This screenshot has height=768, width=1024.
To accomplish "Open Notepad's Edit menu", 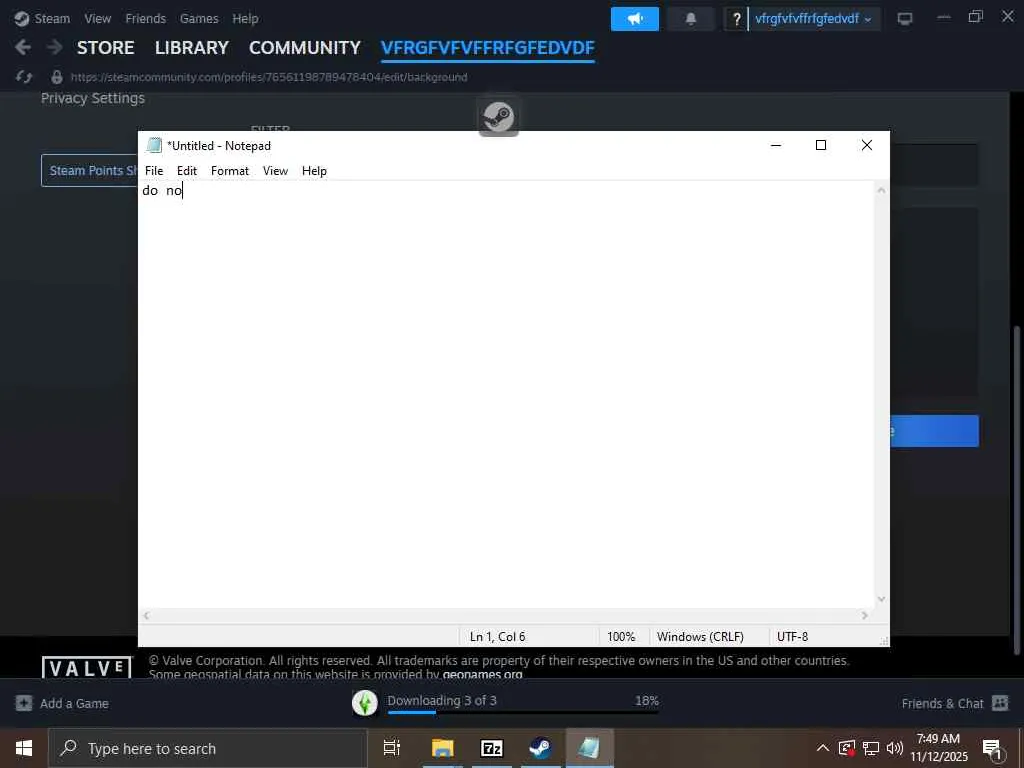I will pyautogui.click(x=187, y=170).
